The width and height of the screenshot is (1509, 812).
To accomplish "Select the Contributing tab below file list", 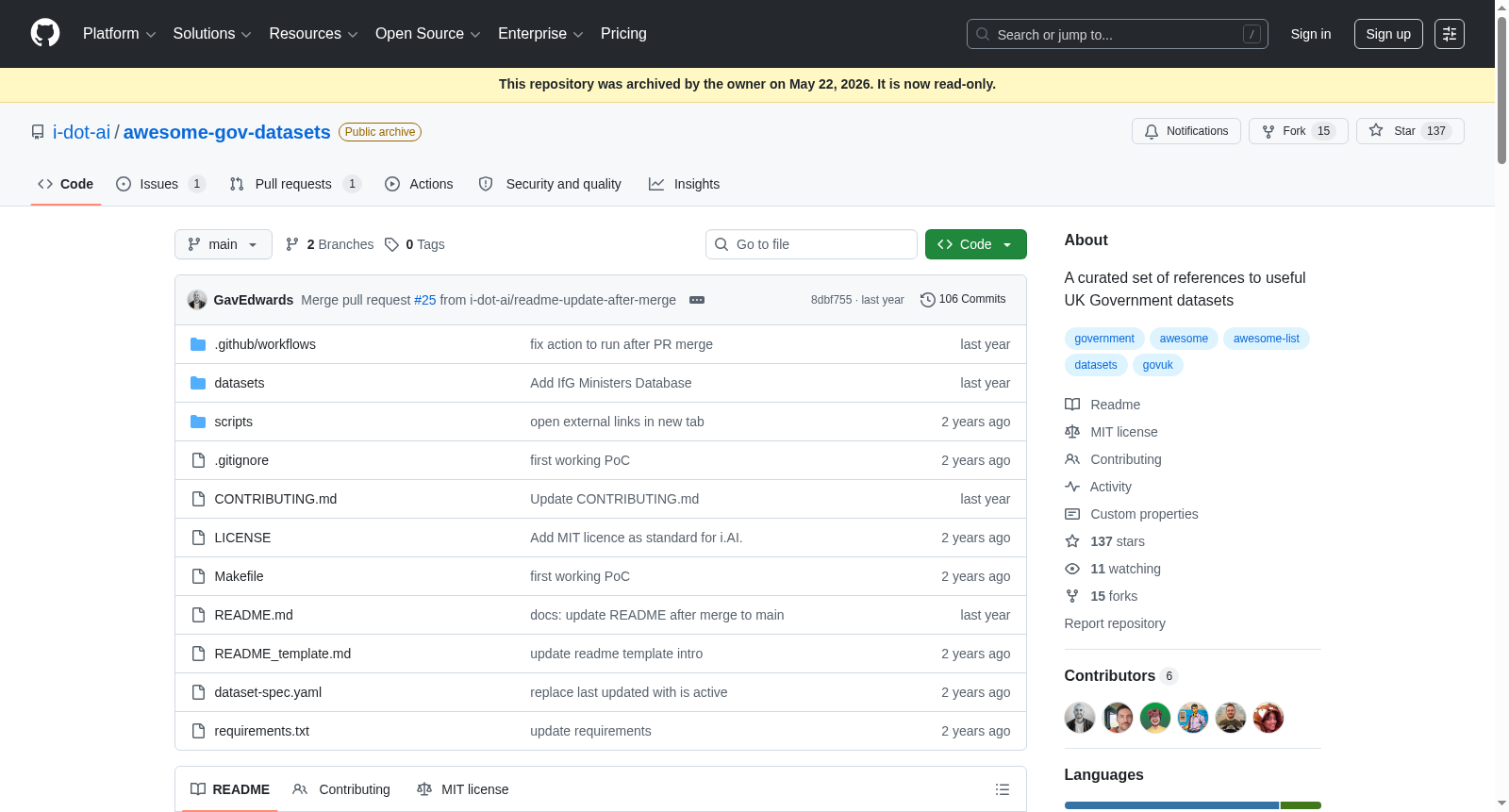I will 341,789.
